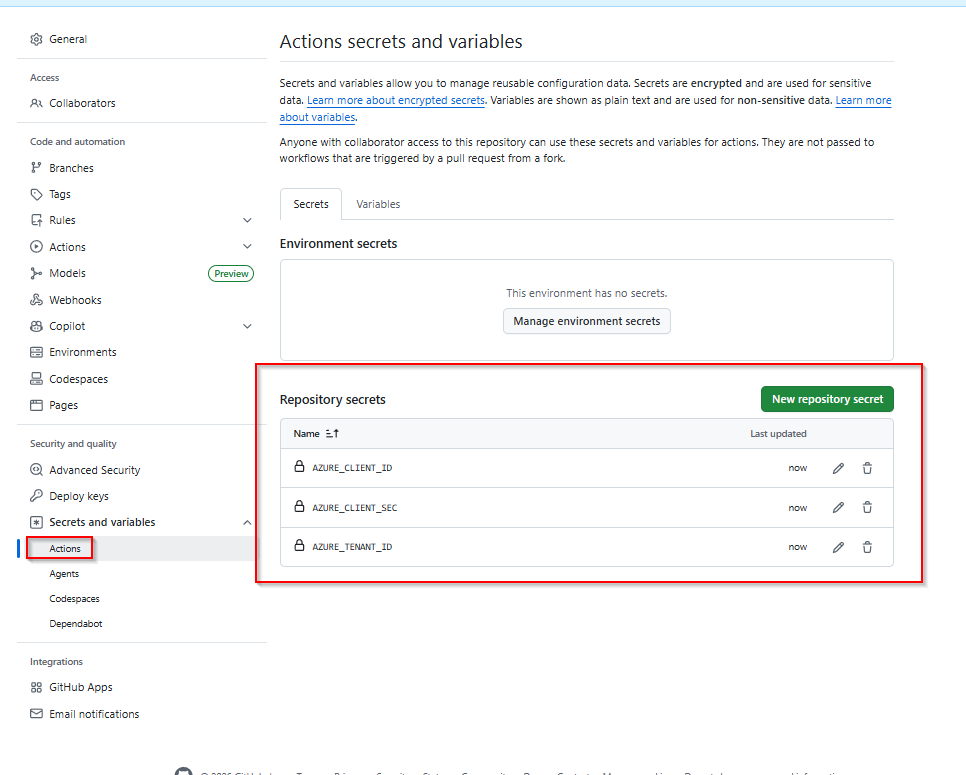
Task: Go to the Pages settings
Action: click(x=63, y=405)
